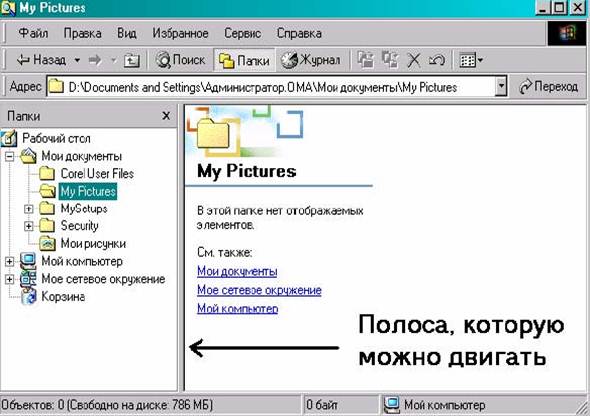Select Мой компьютер in folder tree

tap(82, 261)
